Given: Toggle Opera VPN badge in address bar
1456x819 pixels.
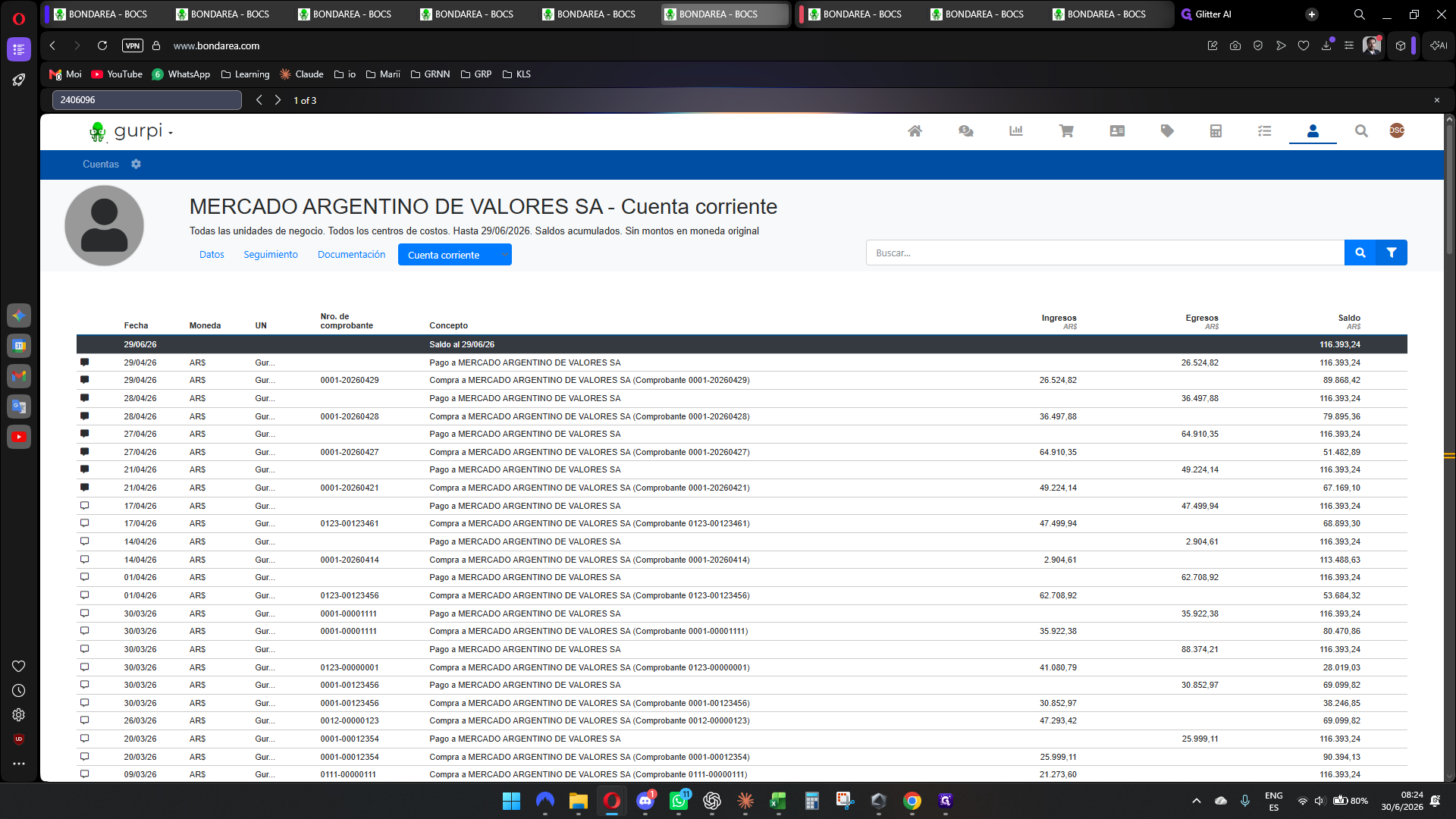Looking at the screenshot, I should coord(133,45).
